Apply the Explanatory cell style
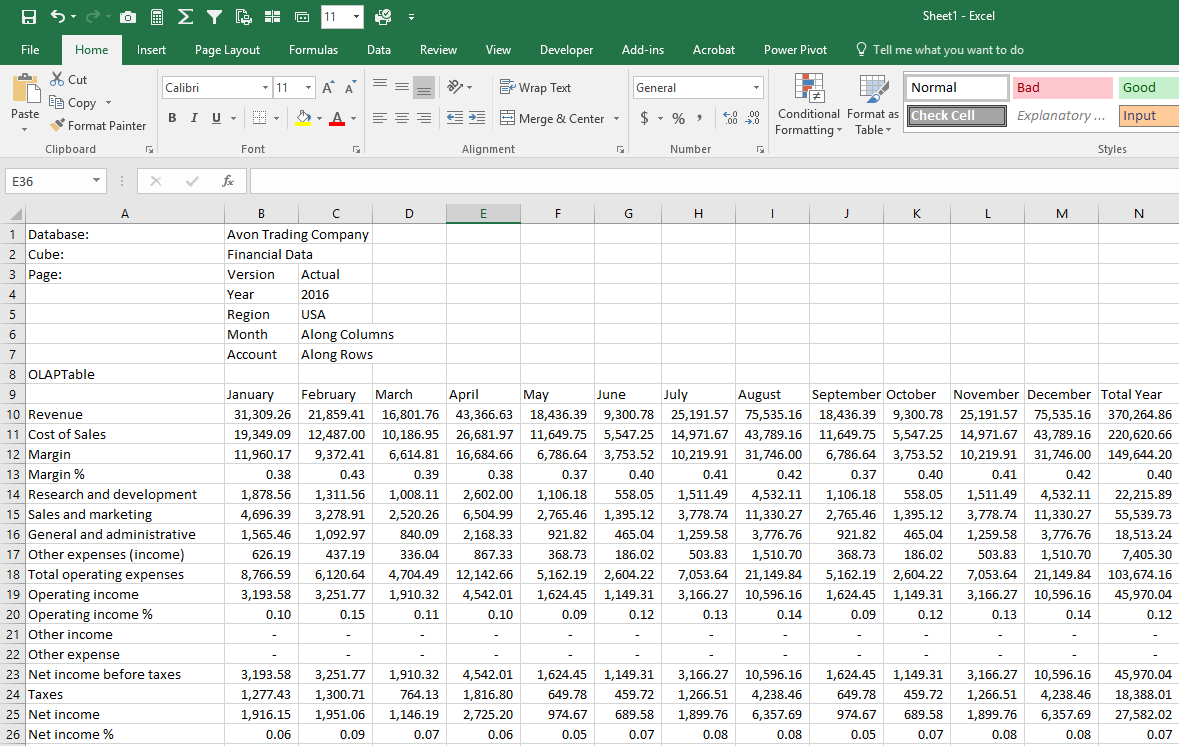This screenshot has width=1179, height=746. (1062, 116)
